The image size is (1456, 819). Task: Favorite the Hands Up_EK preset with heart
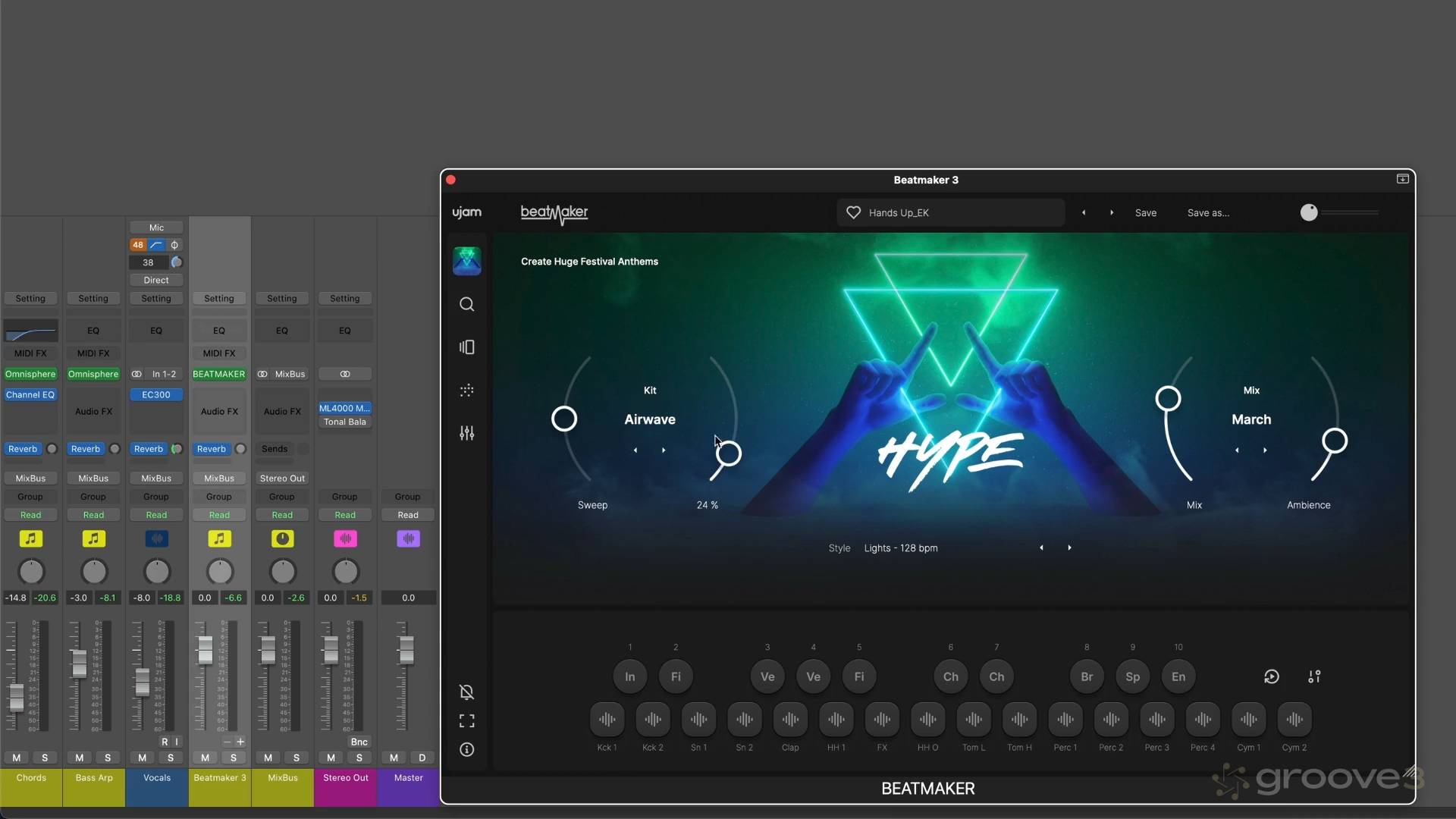[x=853, y=212]
